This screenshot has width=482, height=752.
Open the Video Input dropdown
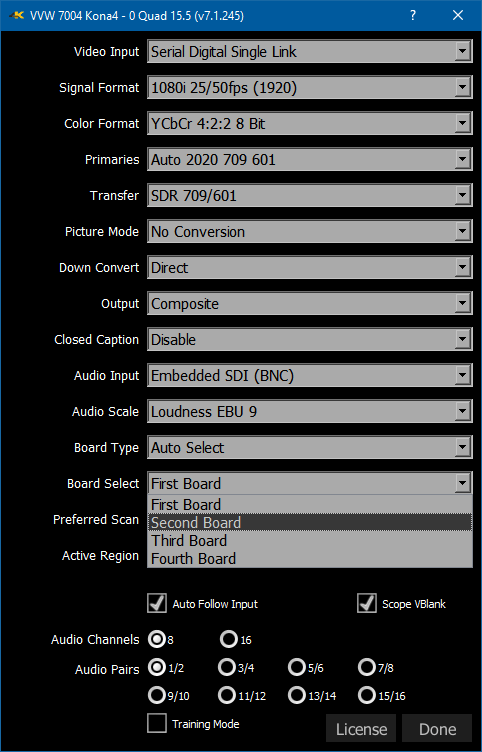coord(309,51)
